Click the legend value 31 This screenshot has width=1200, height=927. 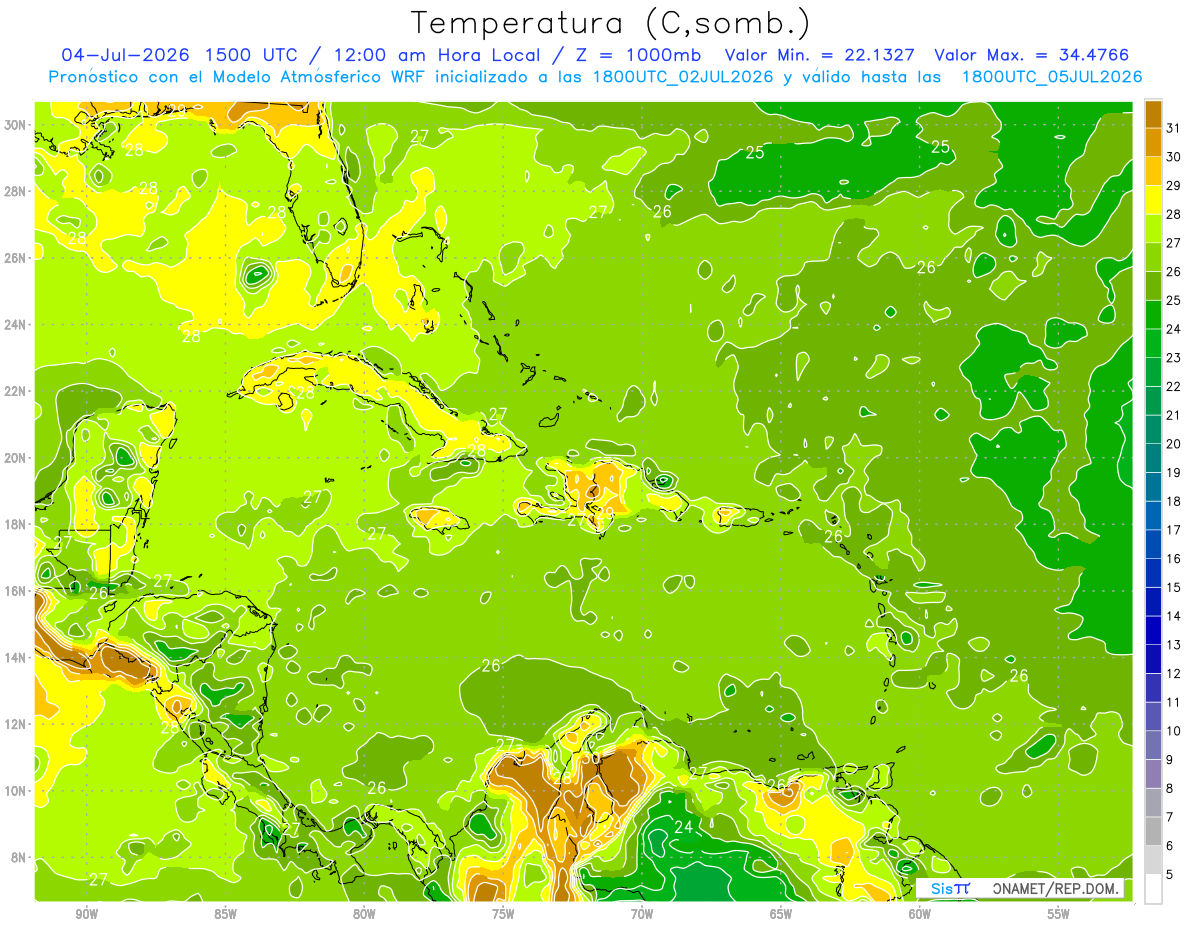point(1174,127)
